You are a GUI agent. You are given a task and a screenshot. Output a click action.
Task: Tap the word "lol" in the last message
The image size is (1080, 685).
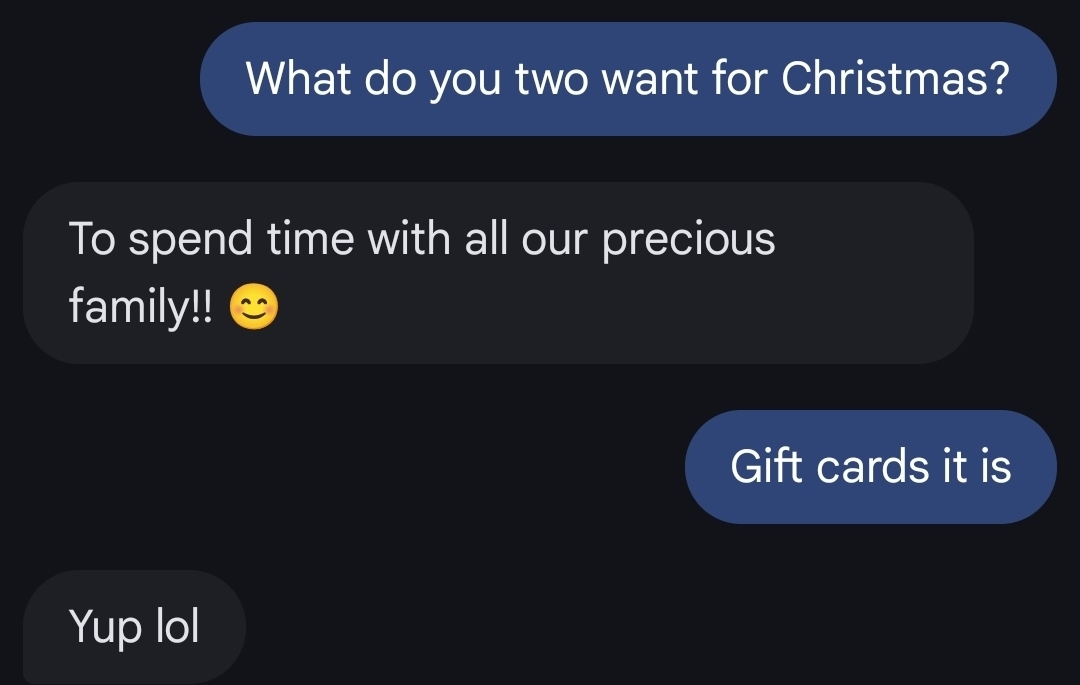point(177,627)
